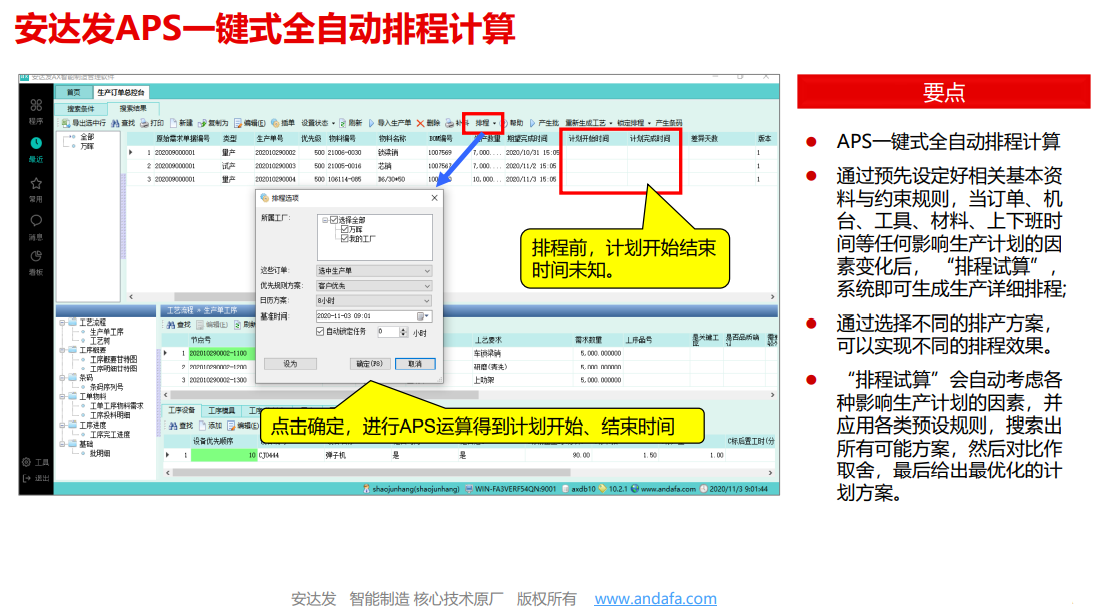
Task: Open the 排程 toolbar dropdown
Action: [485, 123]
